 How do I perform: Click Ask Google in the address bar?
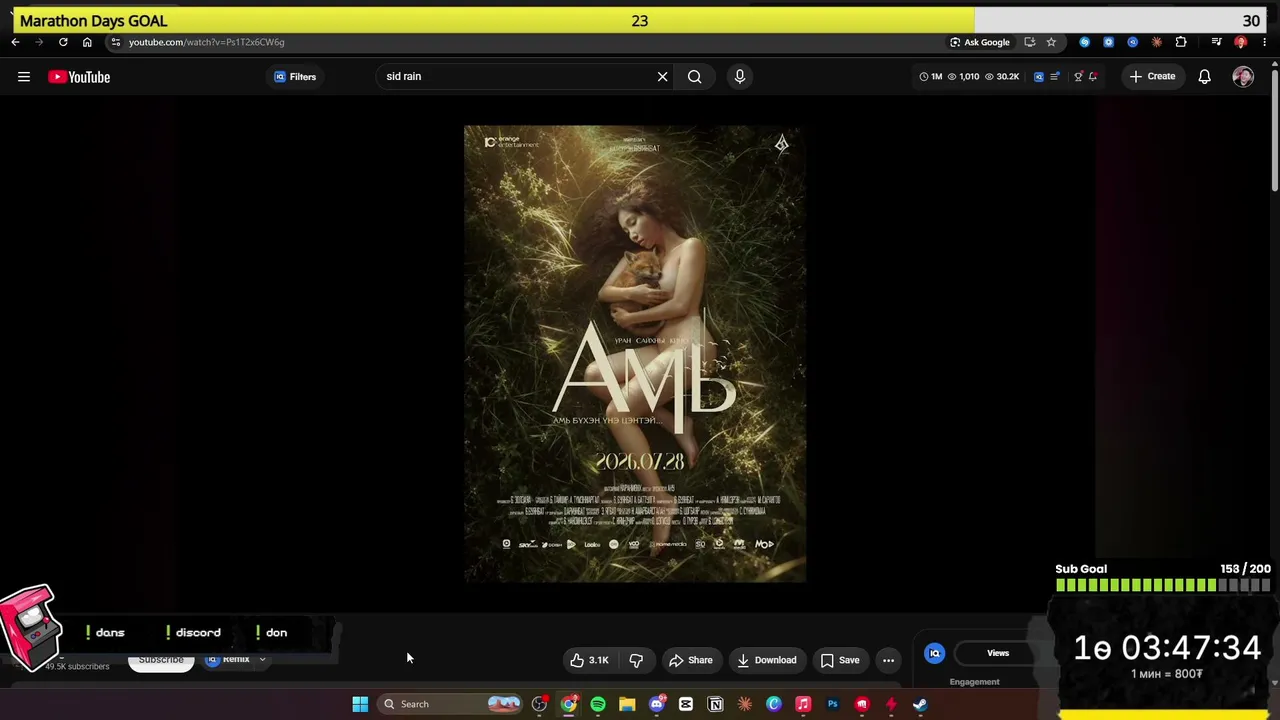(980, 42)
